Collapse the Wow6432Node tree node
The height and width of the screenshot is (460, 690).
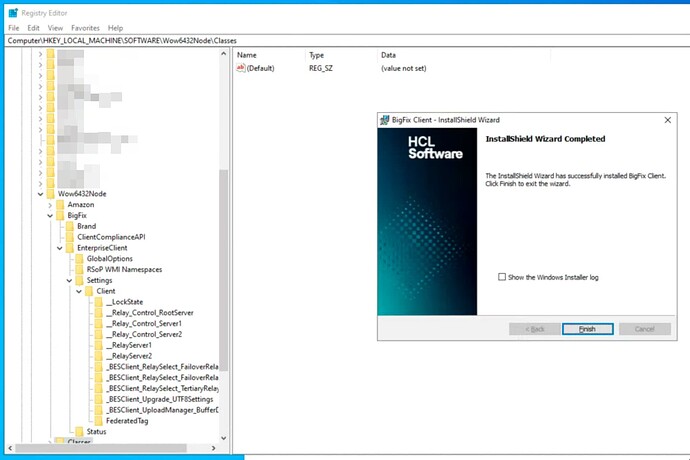coord(40,193)
